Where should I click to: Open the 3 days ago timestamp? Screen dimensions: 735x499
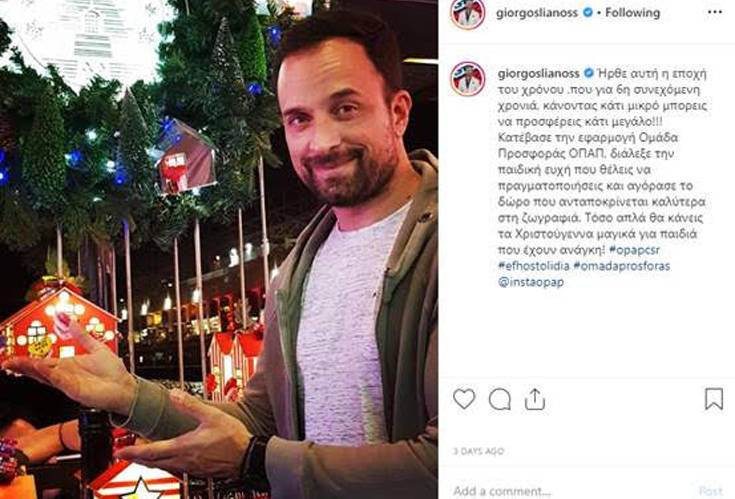(479, 451)
